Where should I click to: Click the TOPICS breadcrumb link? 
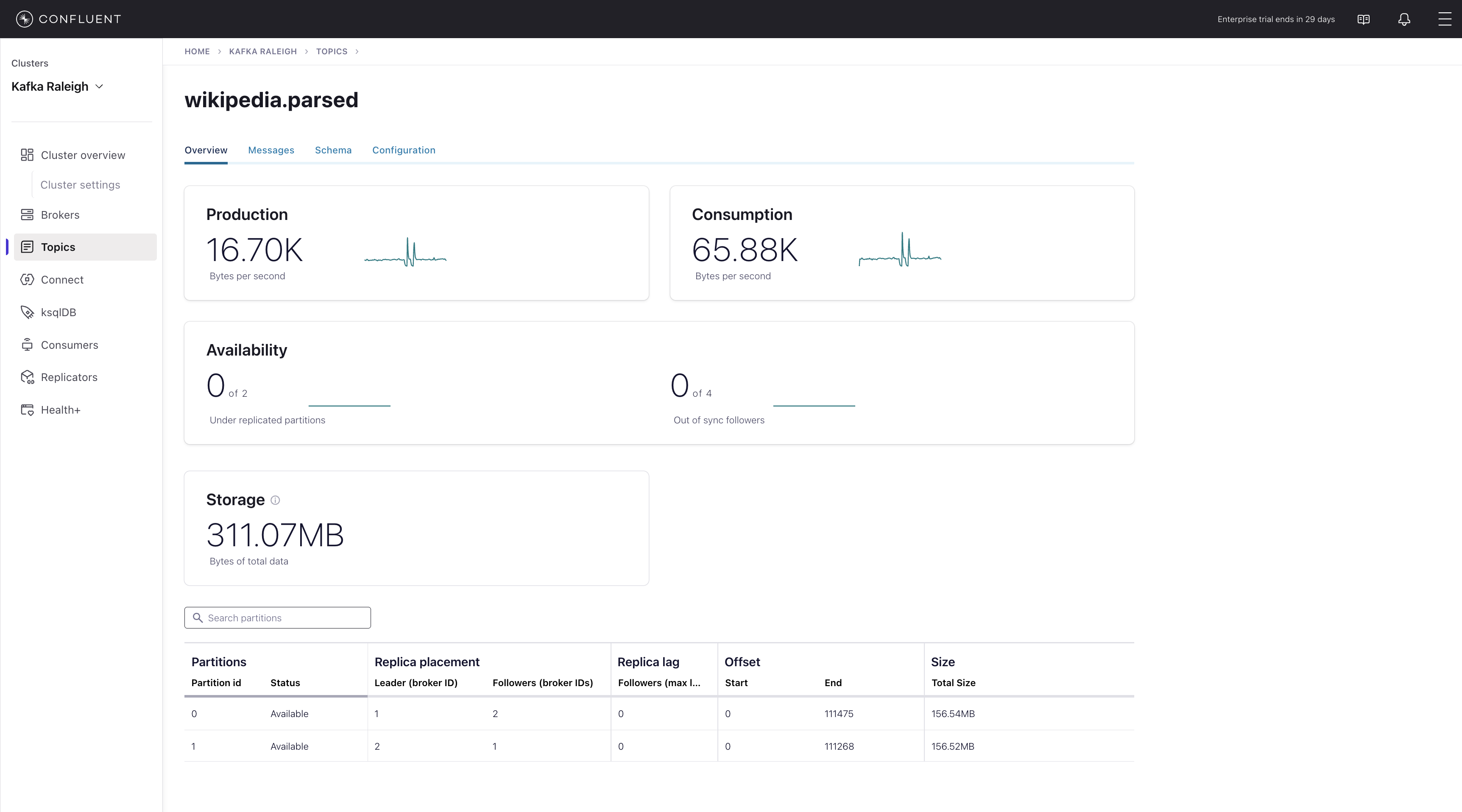(332, 51)
